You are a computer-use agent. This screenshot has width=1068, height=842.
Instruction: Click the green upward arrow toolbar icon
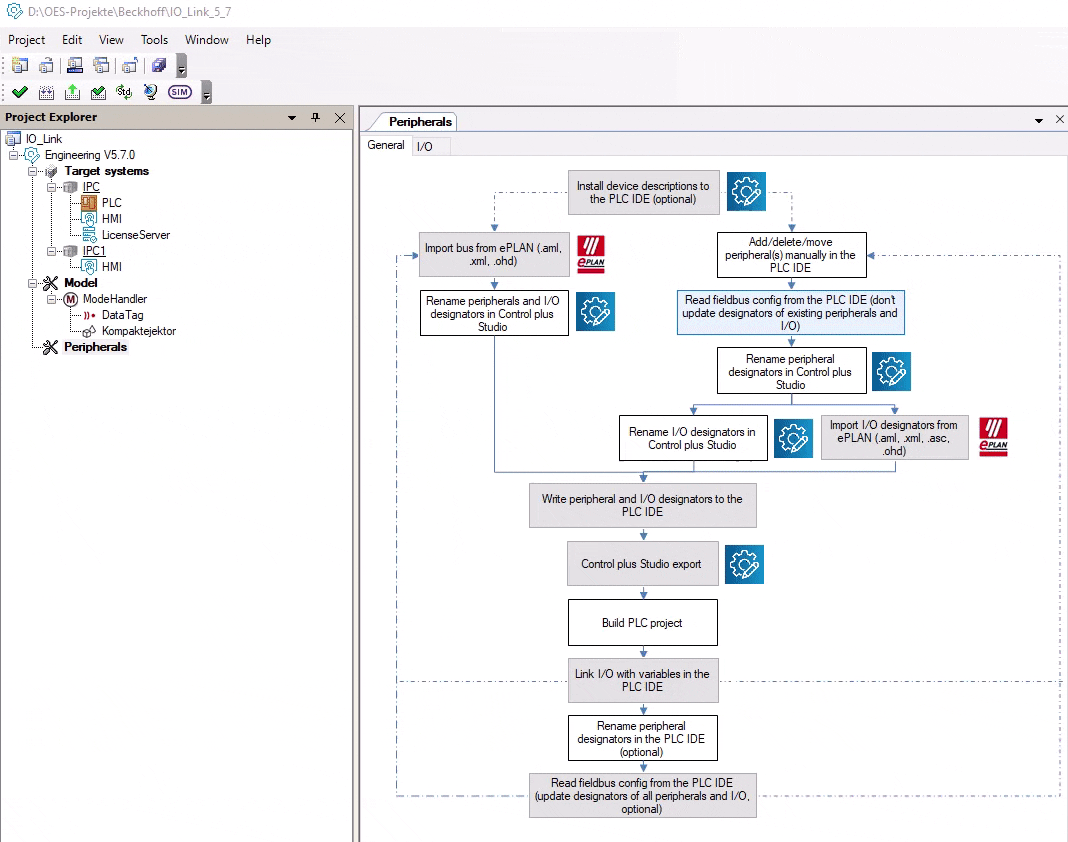point(72,92)
